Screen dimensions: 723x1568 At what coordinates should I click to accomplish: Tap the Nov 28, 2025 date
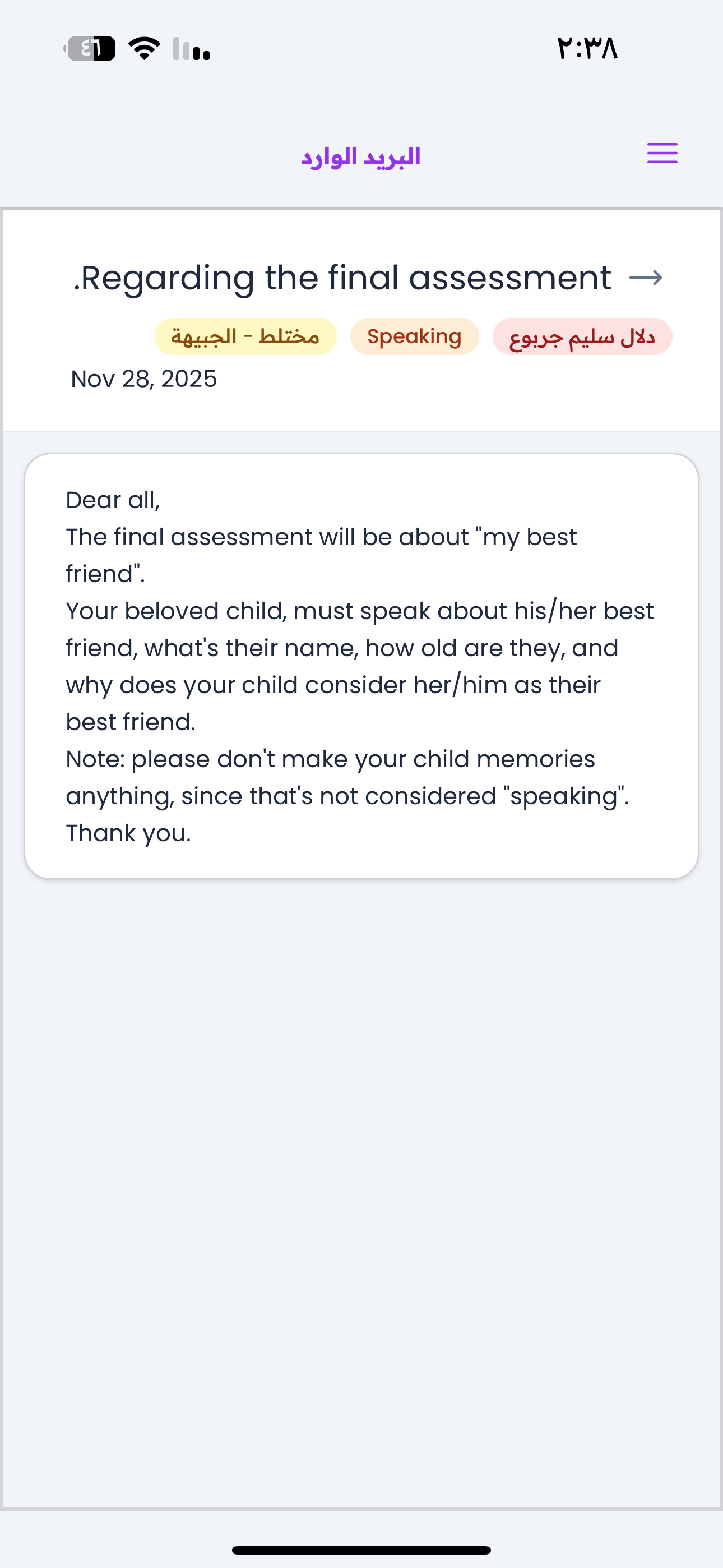(144, 379)
